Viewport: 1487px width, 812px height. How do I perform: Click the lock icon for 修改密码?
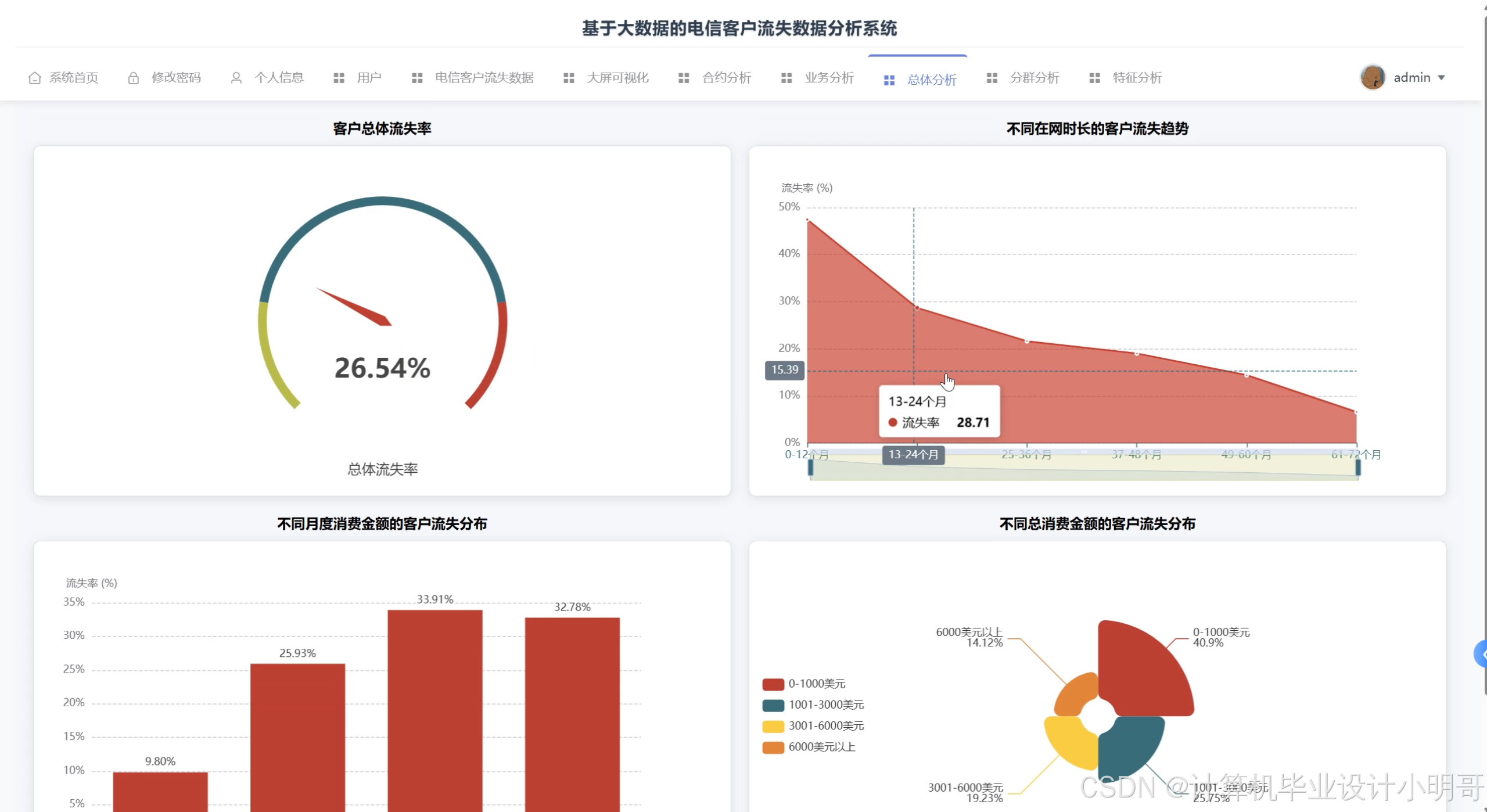pos(134,78)
